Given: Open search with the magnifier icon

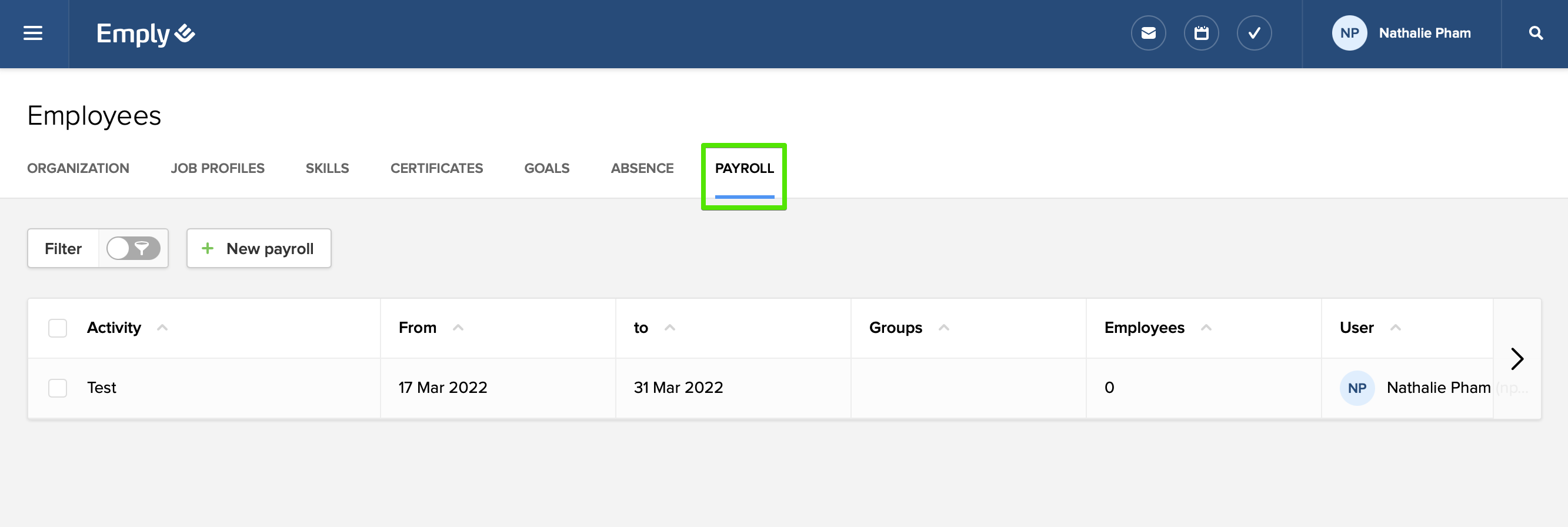Looking at the screenshot, I should (1535, 34).
